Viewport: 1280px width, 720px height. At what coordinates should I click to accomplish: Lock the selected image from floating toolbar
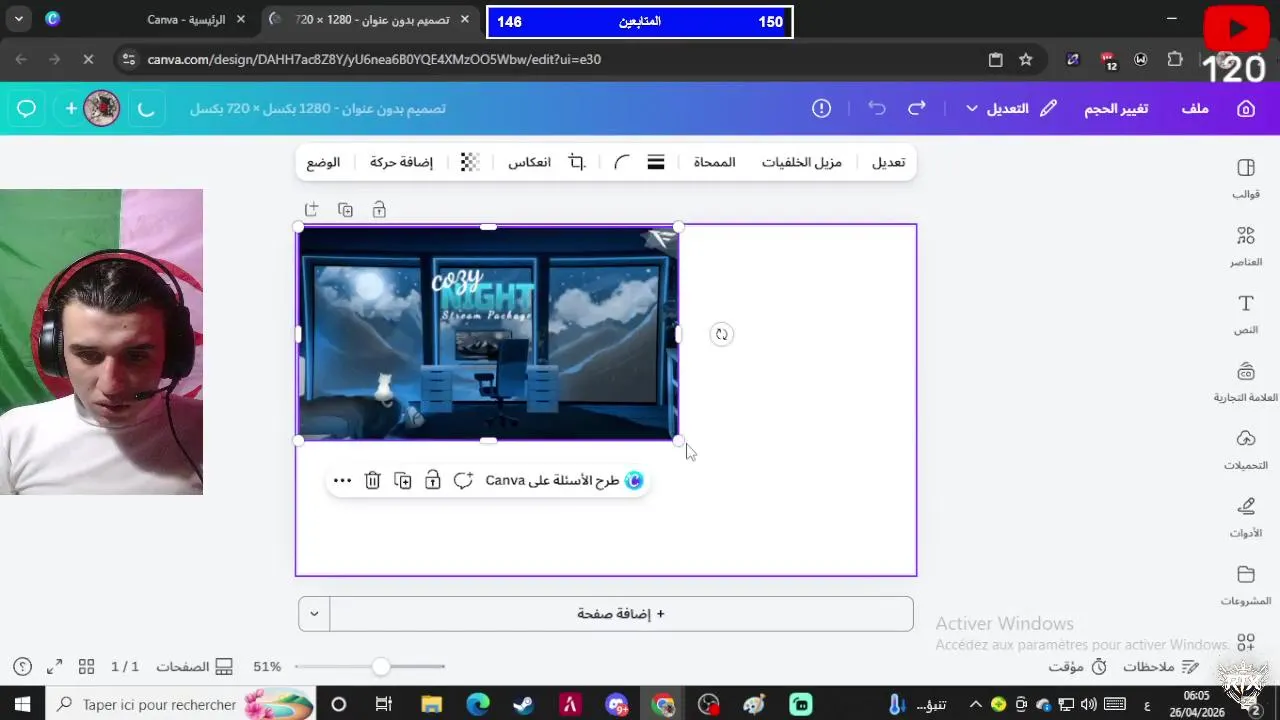[x=433, y=481]
